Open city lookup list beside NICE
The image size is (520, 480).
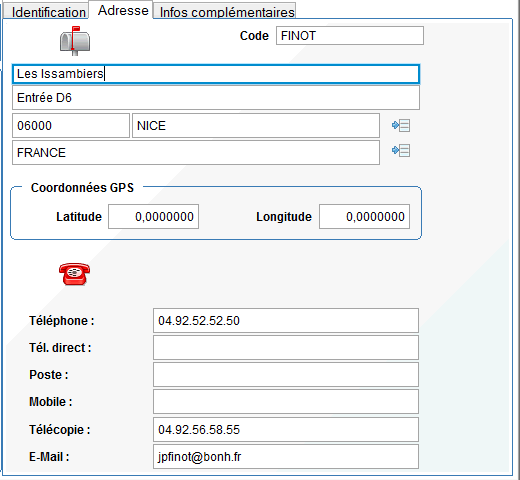point(401,126)
